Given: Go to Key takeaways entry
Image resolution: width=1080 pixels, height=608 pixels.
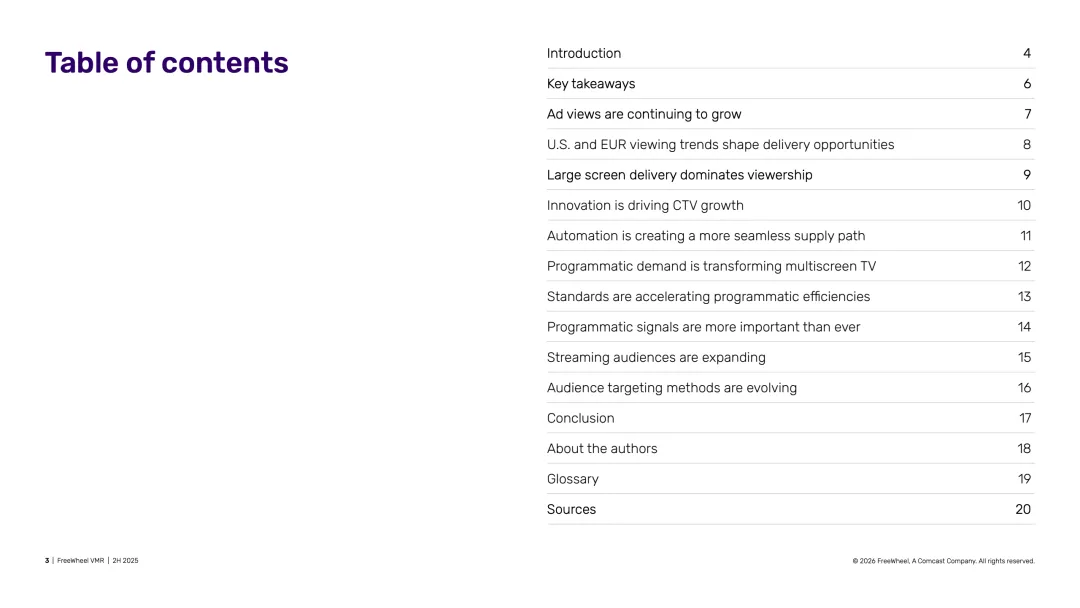Looking at the screenshot, I should click(591, 84).
